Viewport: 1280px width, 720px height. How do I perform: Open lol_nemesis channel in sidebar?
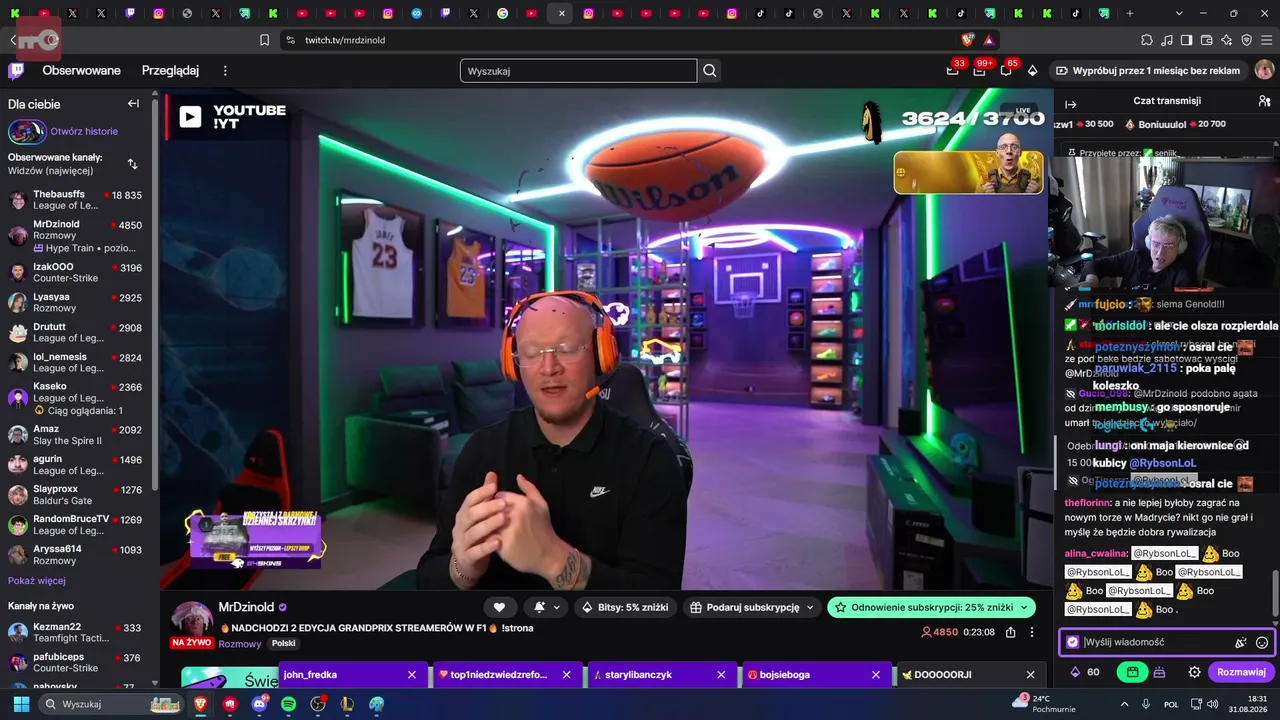(x=75, y=362)
